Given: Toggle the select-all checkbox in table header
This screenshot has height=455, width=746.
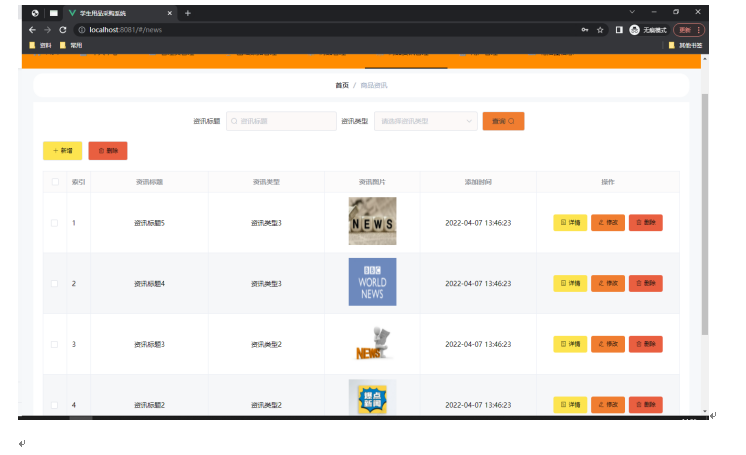Looking at the screenshot, I should (55, 182).
